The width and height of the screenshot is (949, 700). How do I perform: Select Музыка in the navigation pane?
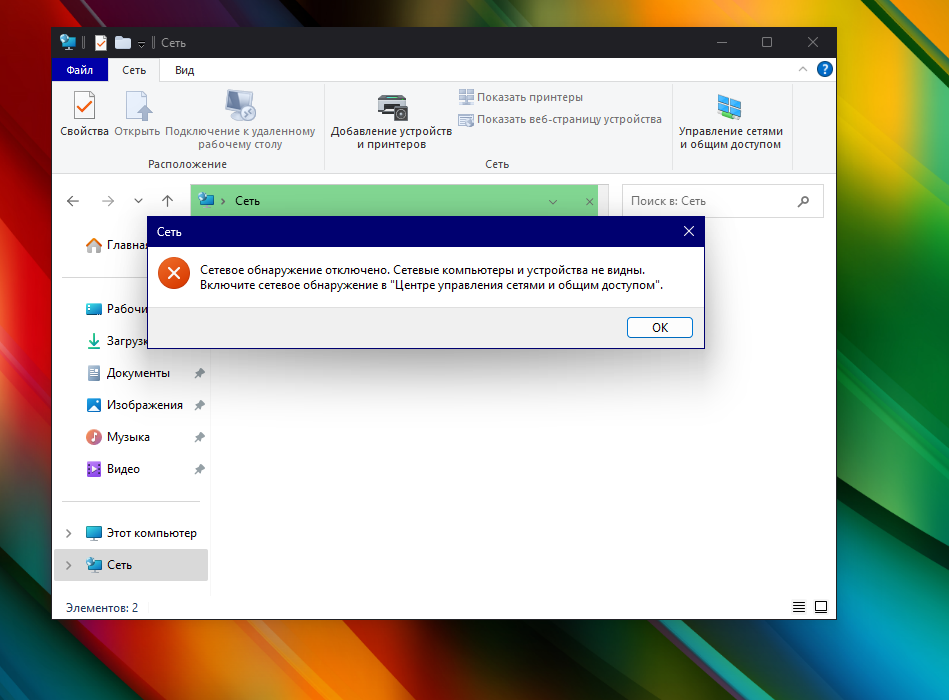tap(128, 437)
